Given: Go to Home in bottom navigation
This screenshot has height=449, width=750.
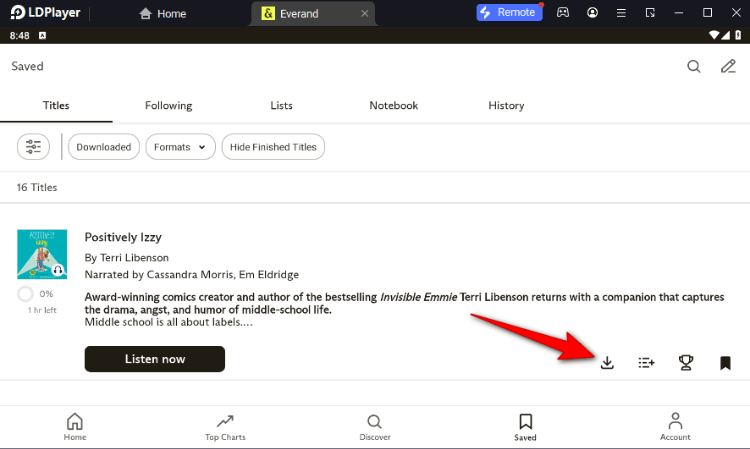Looking at the screenshot, I should pos(75,427).
